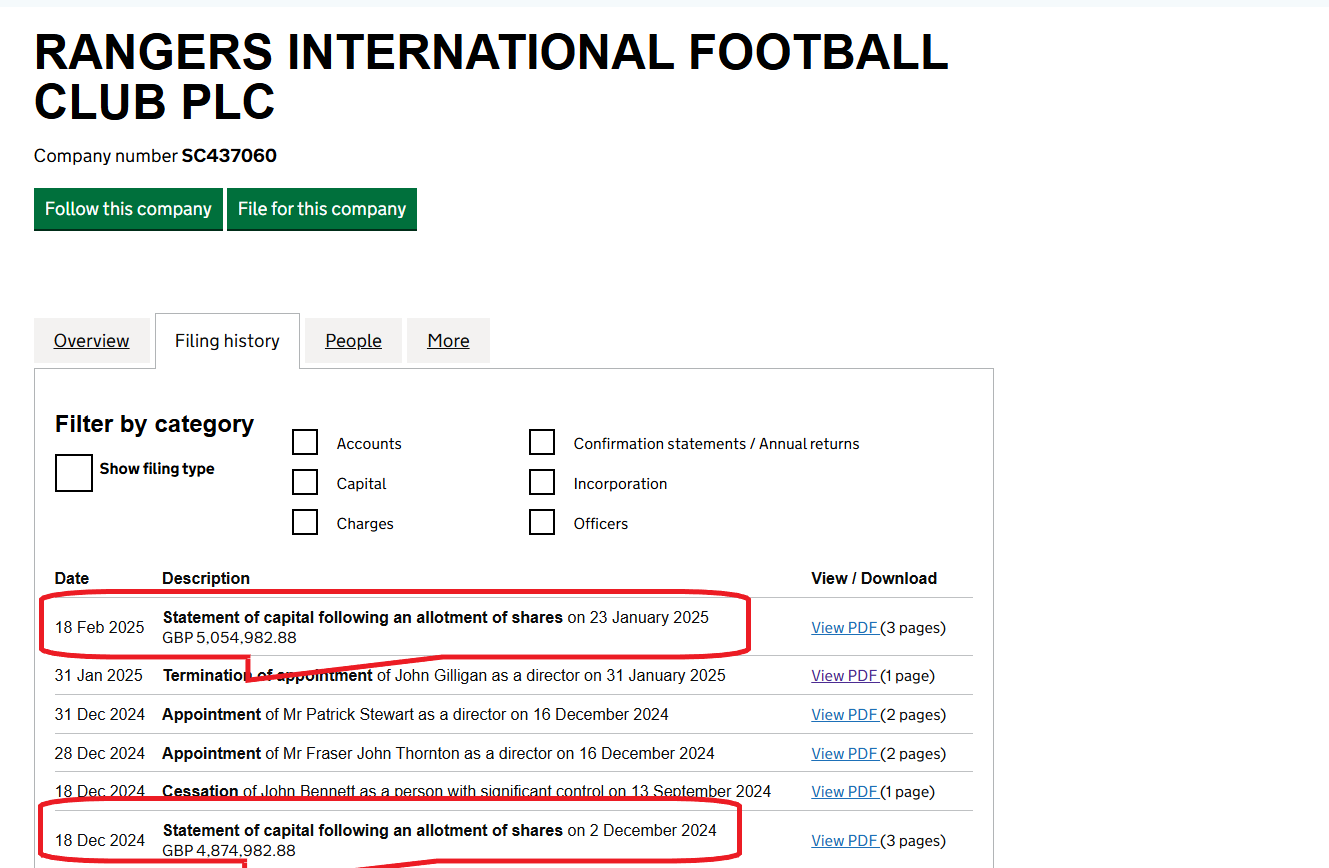Viewport: 1329px width, 868px height.
Task: Click the Description column header
Action: [206, 578]
